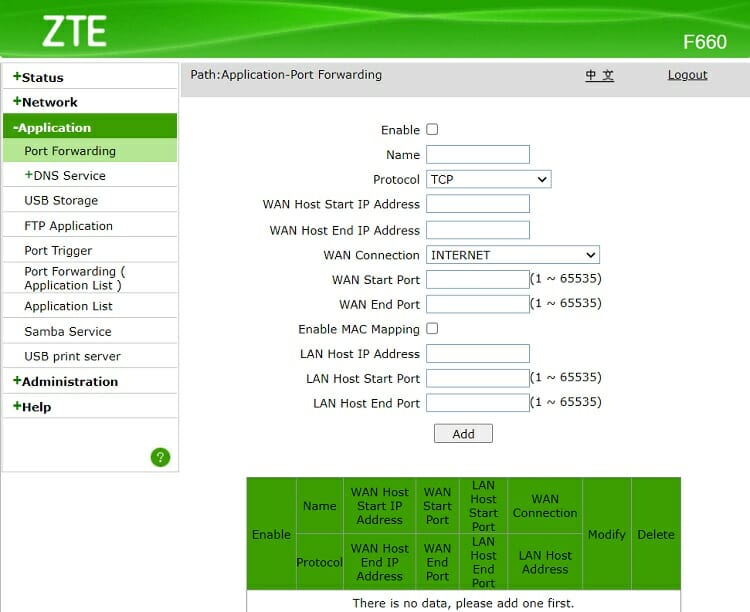Screen dimensions: 750x612
Task: Open the Protocol TCP dropdown
Action: tap(488, 180)
